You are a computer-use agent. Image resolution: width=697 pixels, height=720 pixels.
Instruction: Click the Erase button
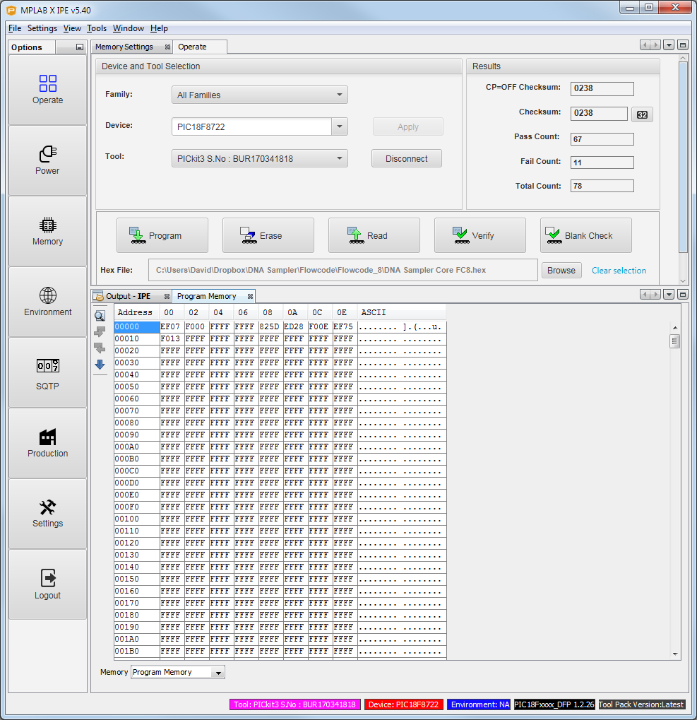click(268, 236)
